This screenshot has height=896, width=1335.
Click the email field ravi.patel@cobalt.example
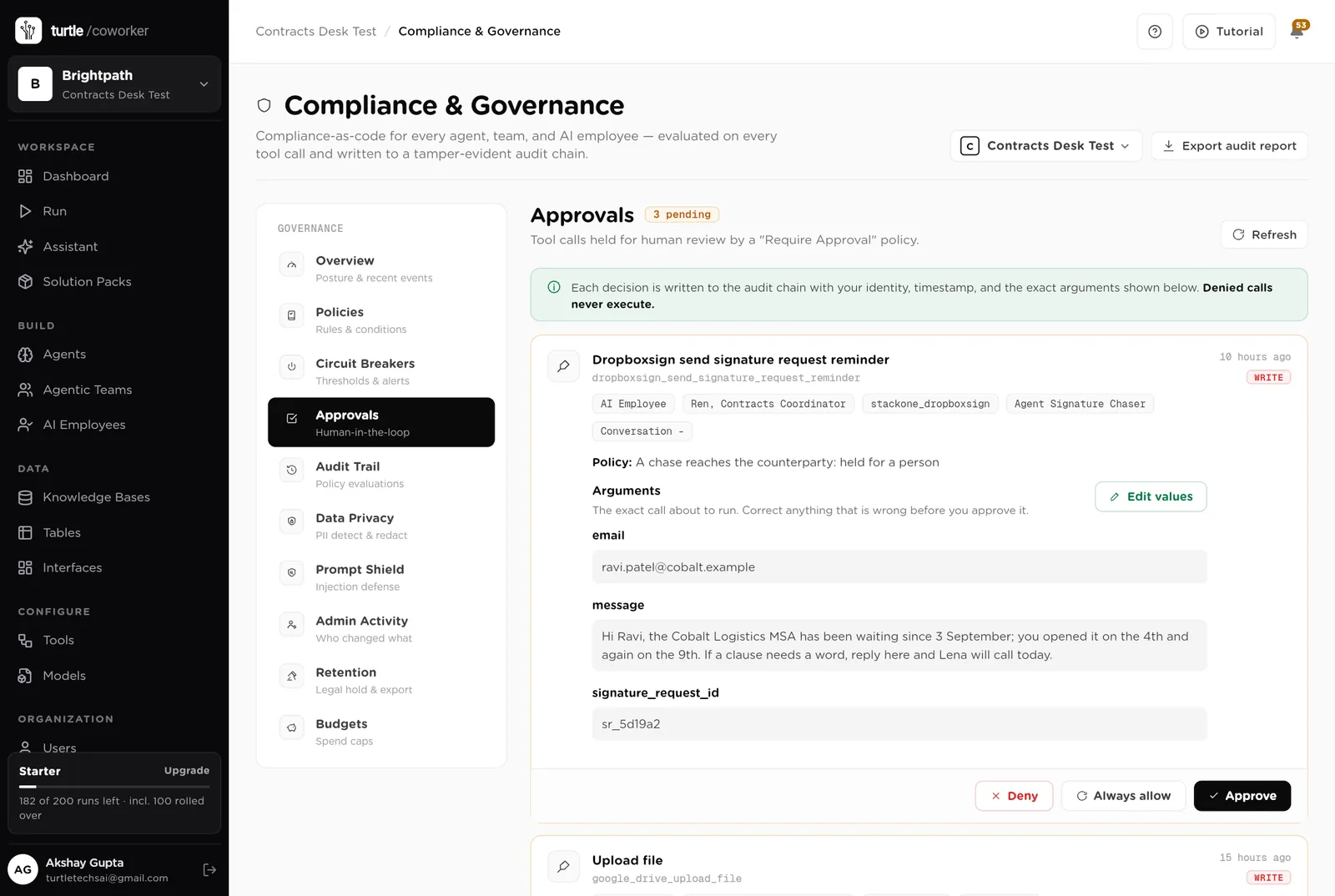pos(899,567)
